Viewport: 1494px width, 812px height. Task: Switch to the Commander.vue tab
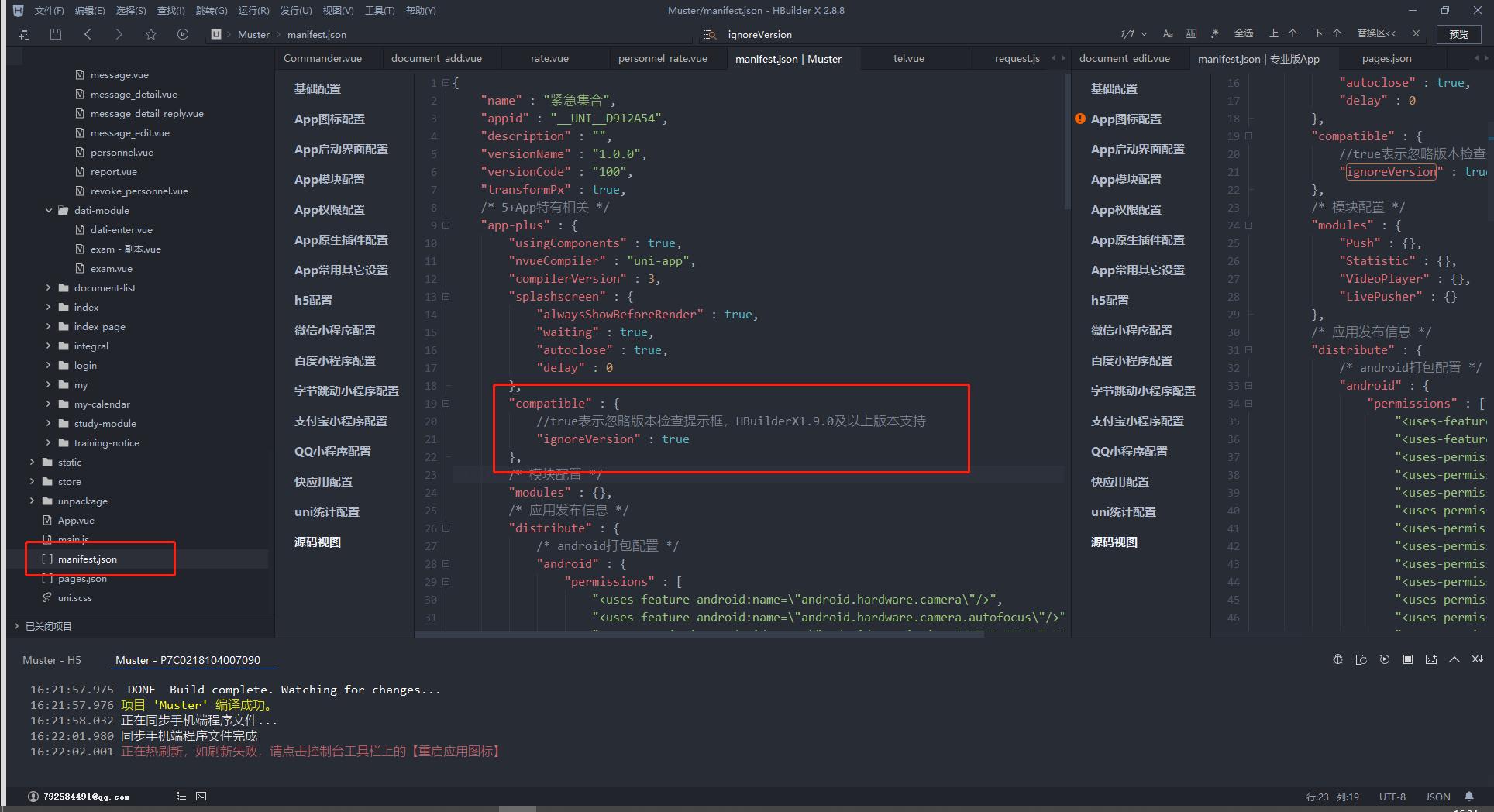322,58
